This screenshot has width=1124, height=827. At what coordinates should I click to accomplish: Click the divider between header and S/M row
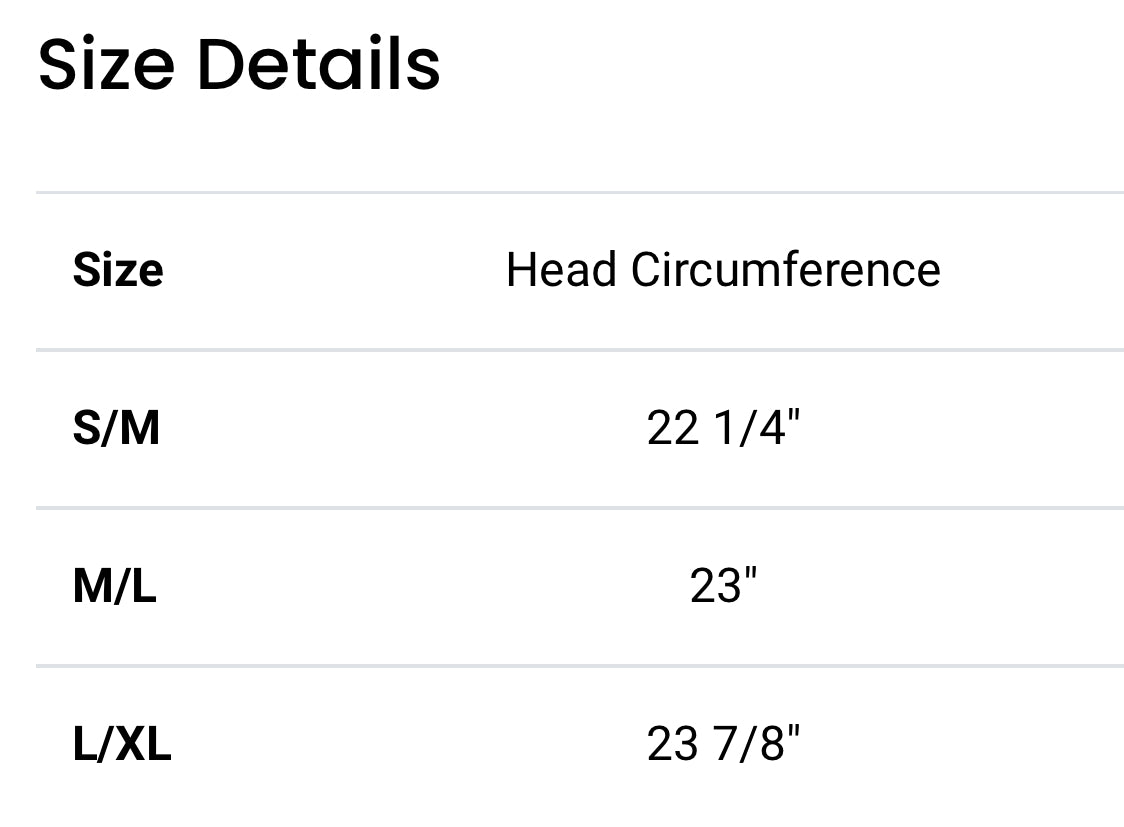(x=580, y=350)
